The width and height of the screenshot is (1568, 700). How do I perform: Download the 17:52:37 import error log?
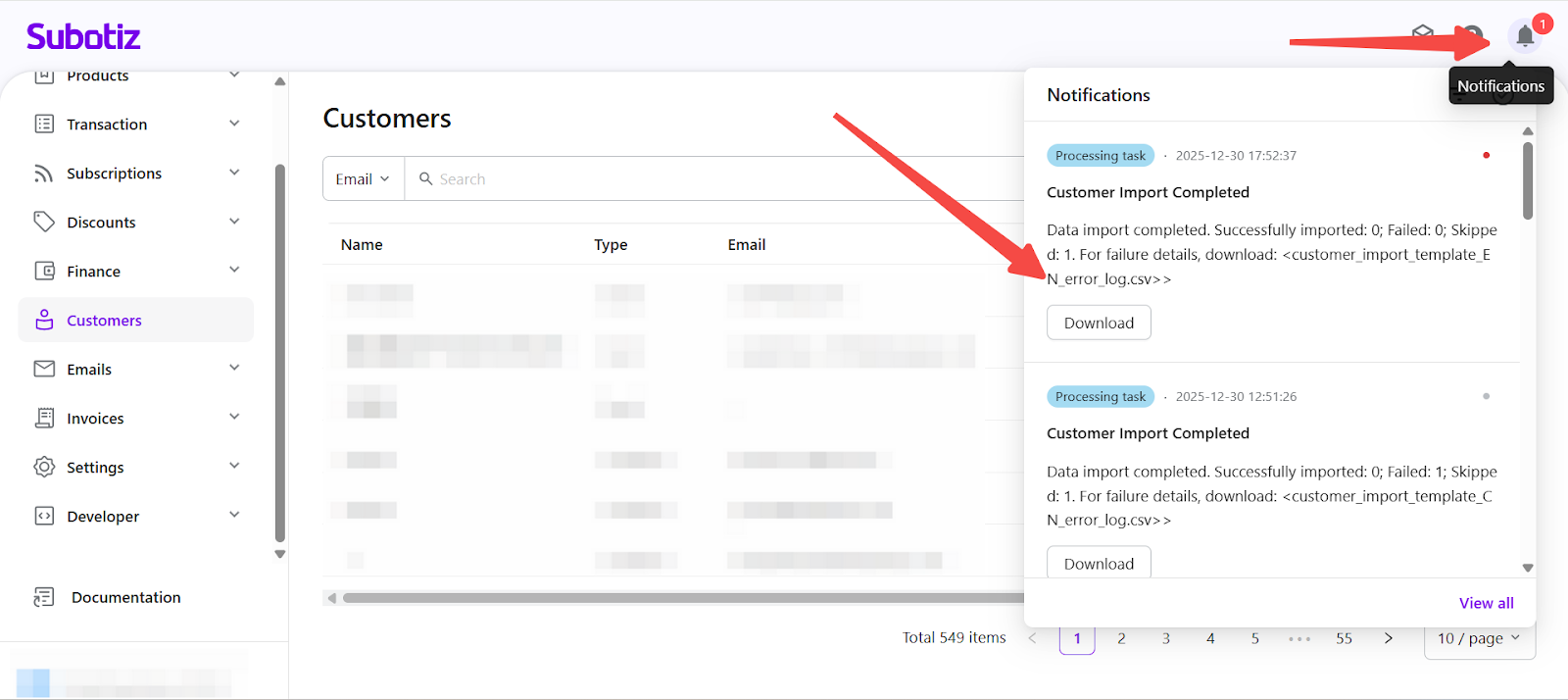(1099, 323)
